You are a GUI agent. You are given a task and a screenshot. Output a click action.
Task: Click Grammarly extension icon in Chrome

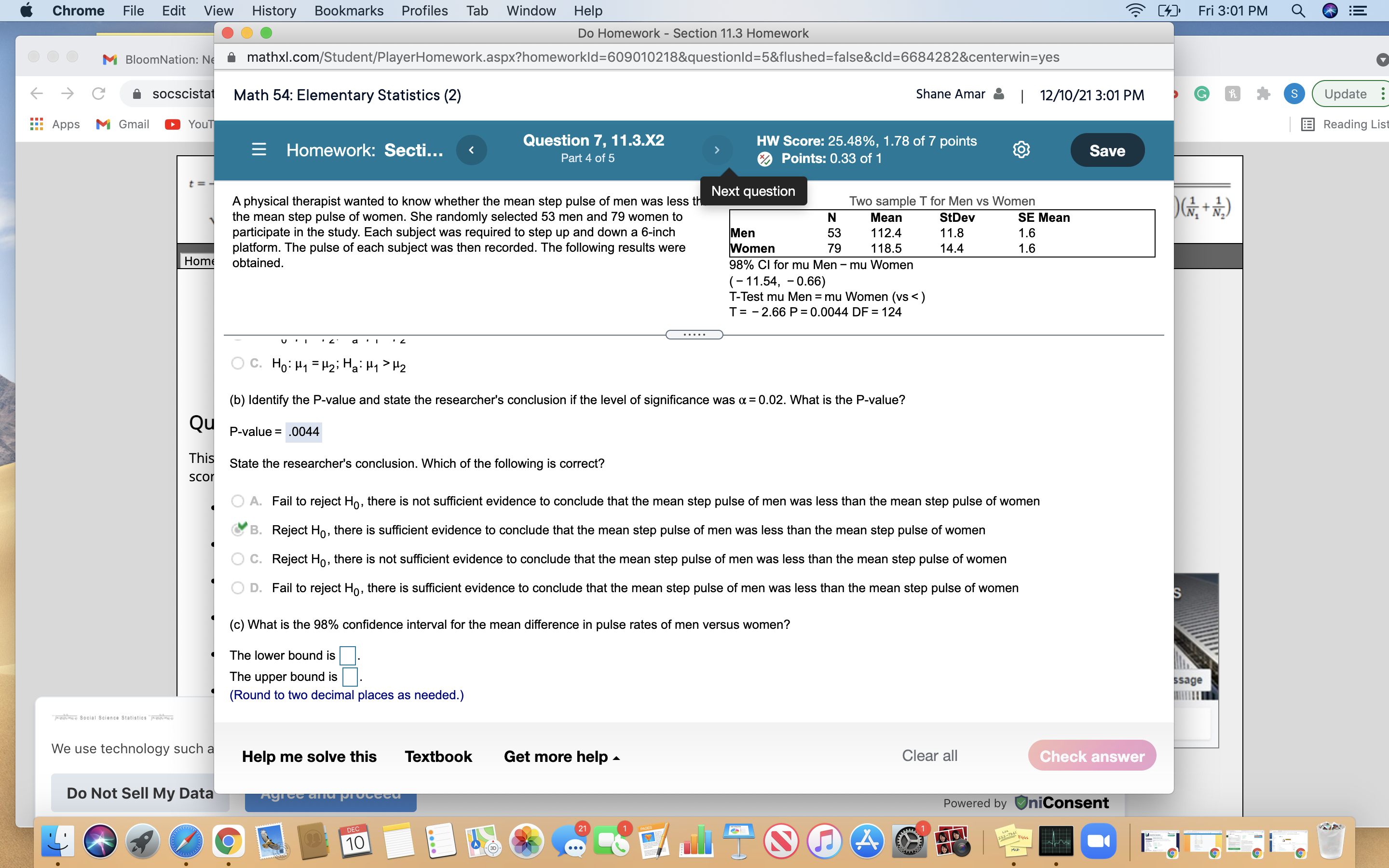click(1201, 94)
